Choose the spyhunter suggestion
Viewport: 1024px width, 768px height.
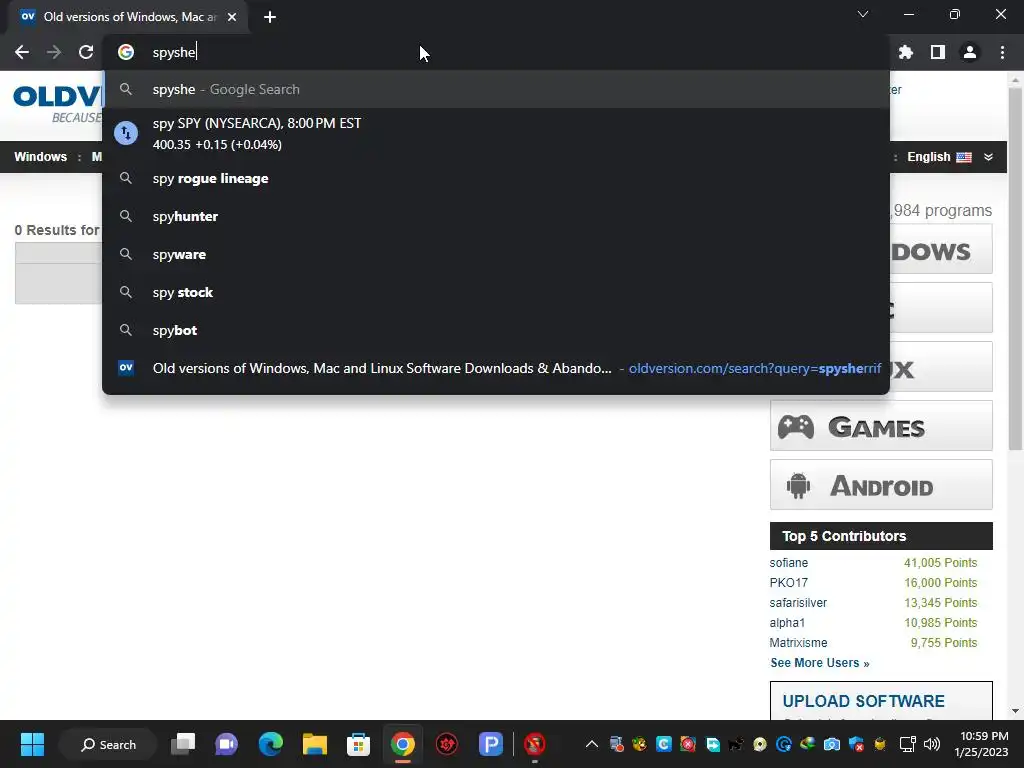(x=496, y=216)
